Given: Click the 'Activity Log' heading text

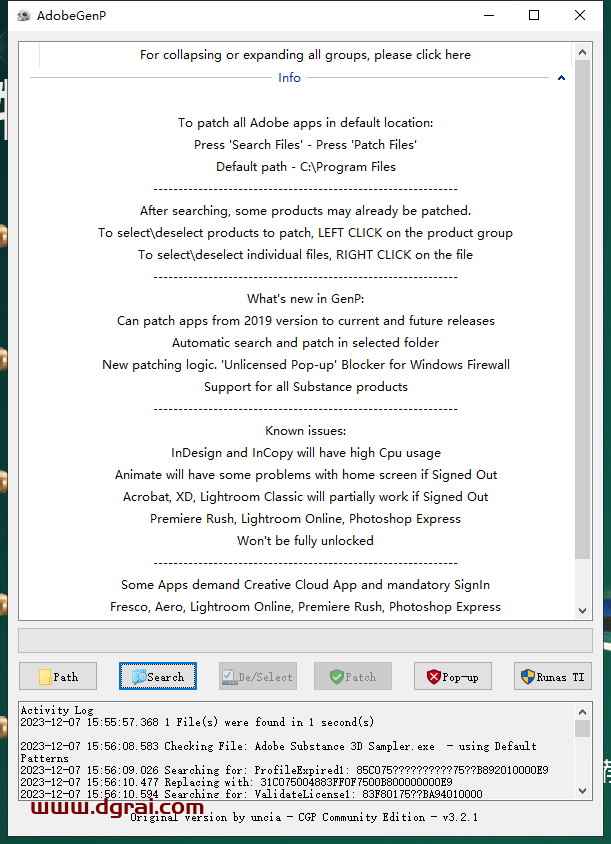Looking at the screenshot, I should point(57,711).
